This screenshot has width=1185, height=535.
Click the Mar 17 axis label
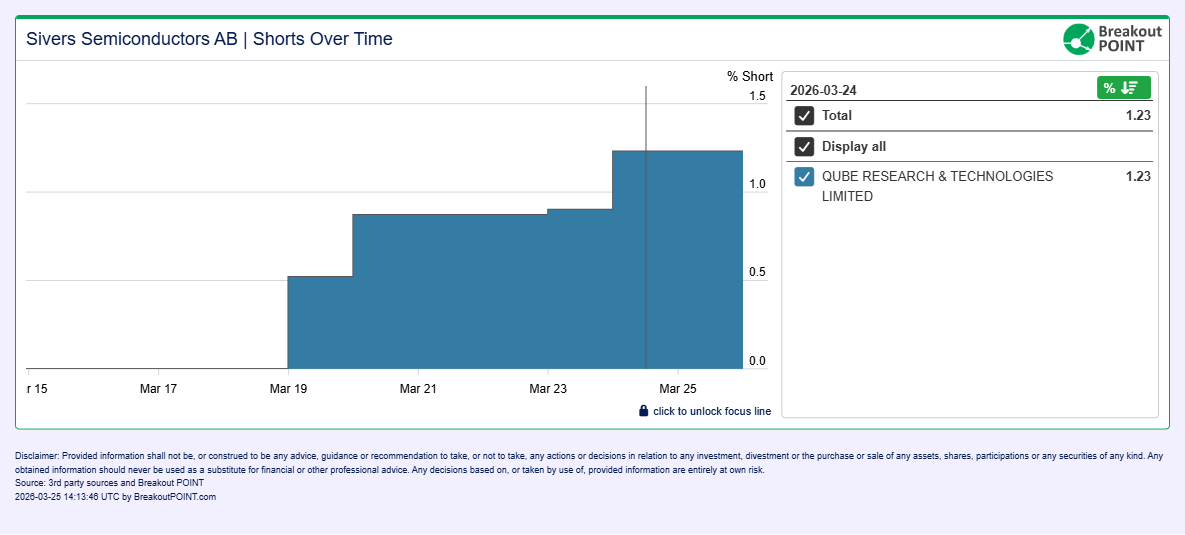(158, 389)
